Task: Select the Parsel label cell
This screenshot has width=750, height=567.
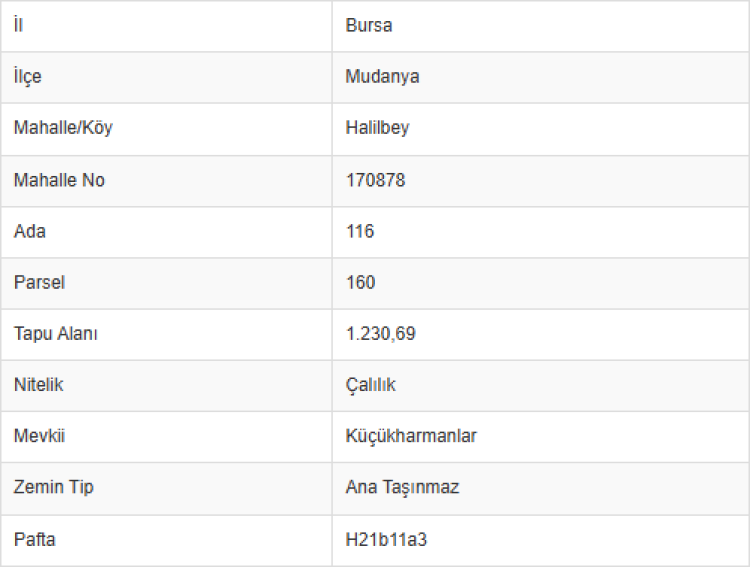Action: coord(39,282)
